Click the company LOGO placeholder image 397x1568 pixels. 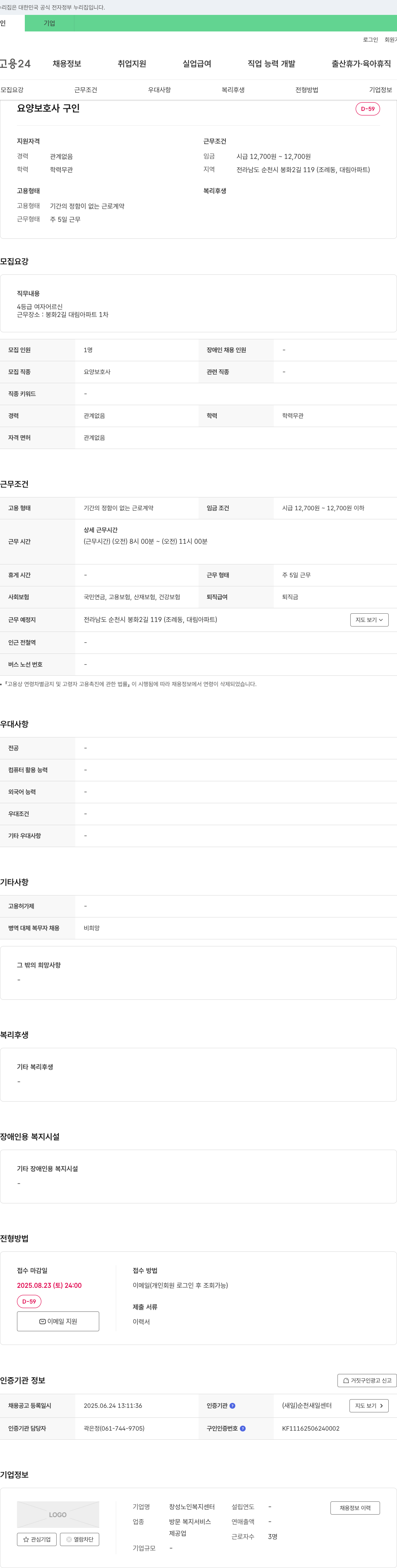click(x=58, y=1515)
